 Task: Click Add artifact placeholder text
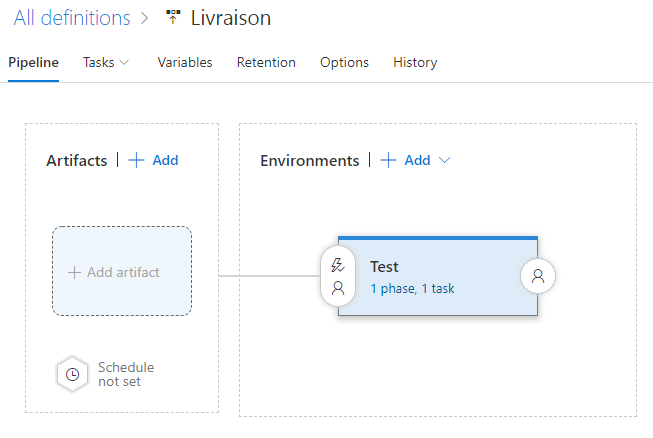tap(123, 272)
